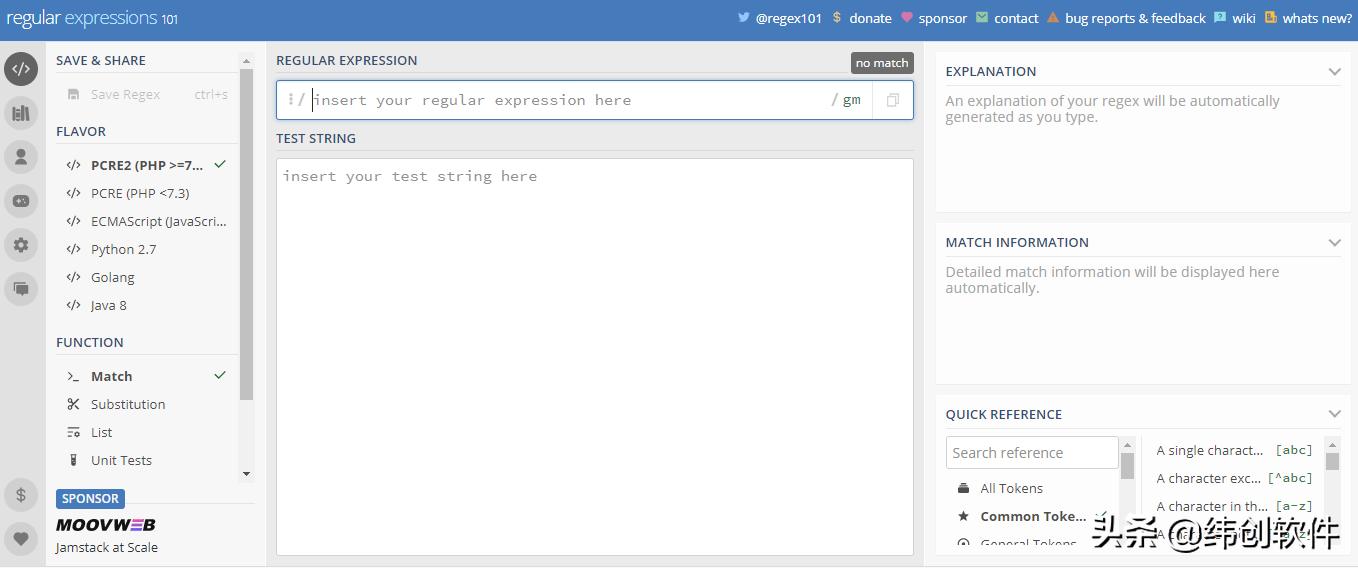Open the regex editor sidebar icon
The image size is (1358, 568).
[21, 69]
